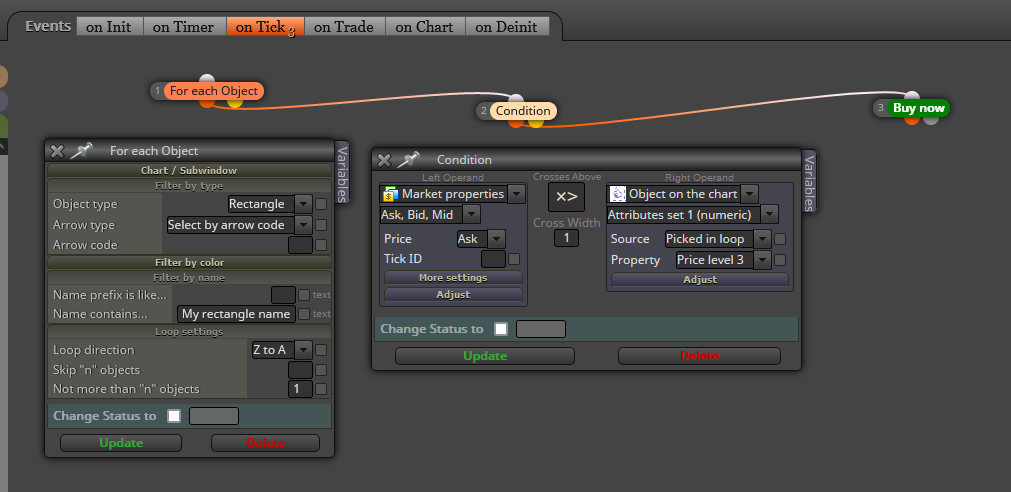Switch to the on Deinit event tab
Image resolution: width=1011 pixels, height=492 pixels.
click(x=506, y=26)
